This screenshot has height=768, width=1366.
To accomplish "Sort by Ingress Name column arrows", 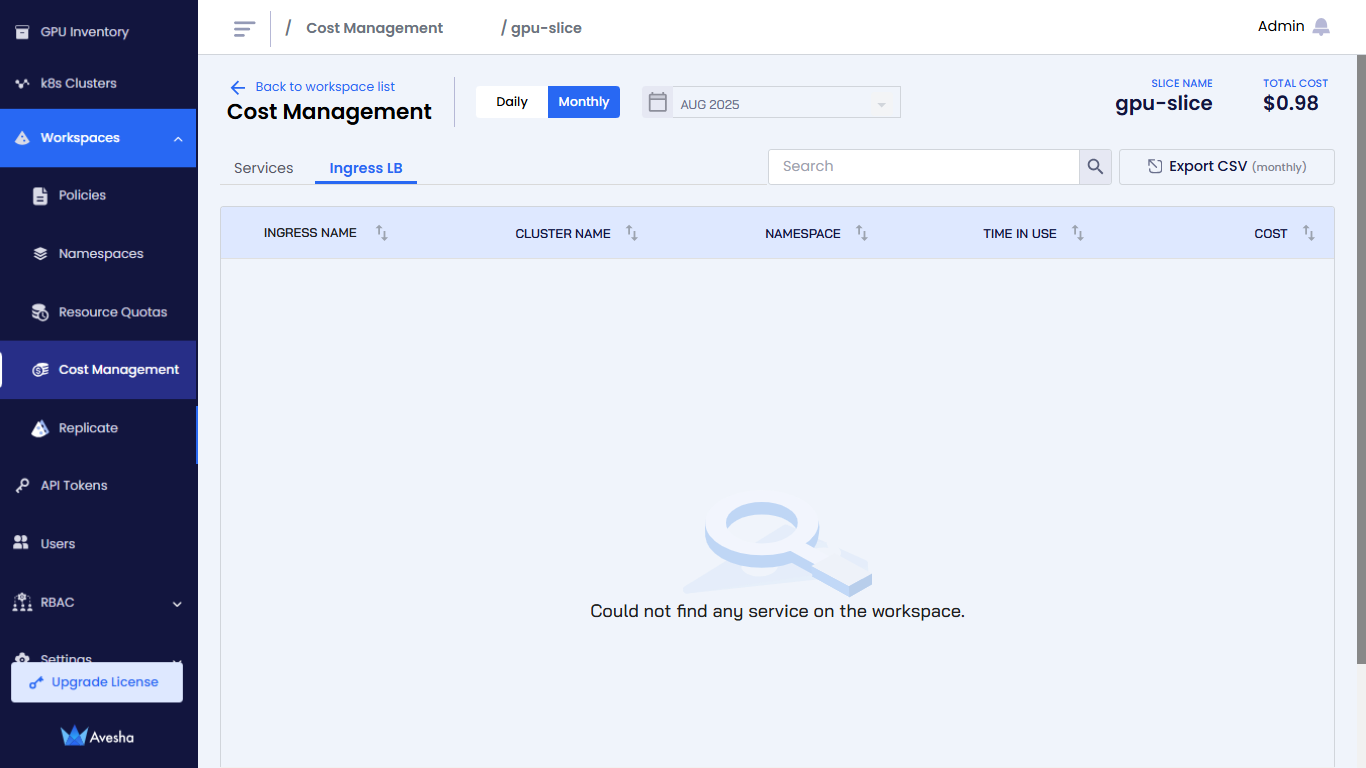I will click(x=381, y=233).
